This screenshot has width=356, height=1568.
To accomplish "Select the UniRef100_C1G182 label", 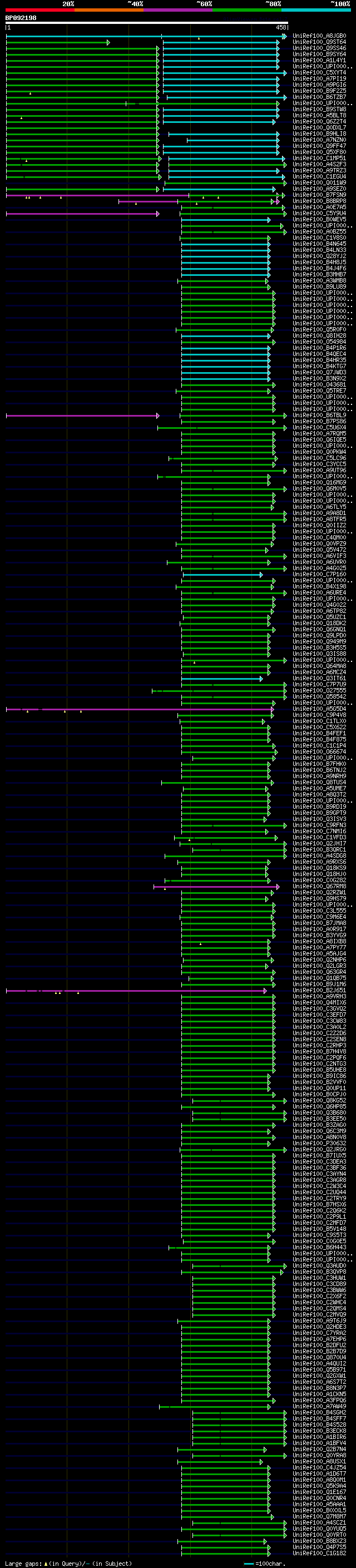I will click(x=319, y=1554).
